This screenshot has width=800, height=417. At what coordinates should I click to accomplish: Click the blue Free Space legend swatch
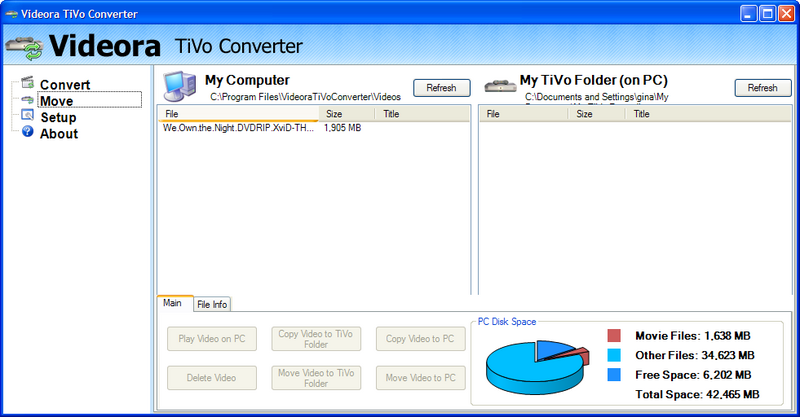coord(614,375)
